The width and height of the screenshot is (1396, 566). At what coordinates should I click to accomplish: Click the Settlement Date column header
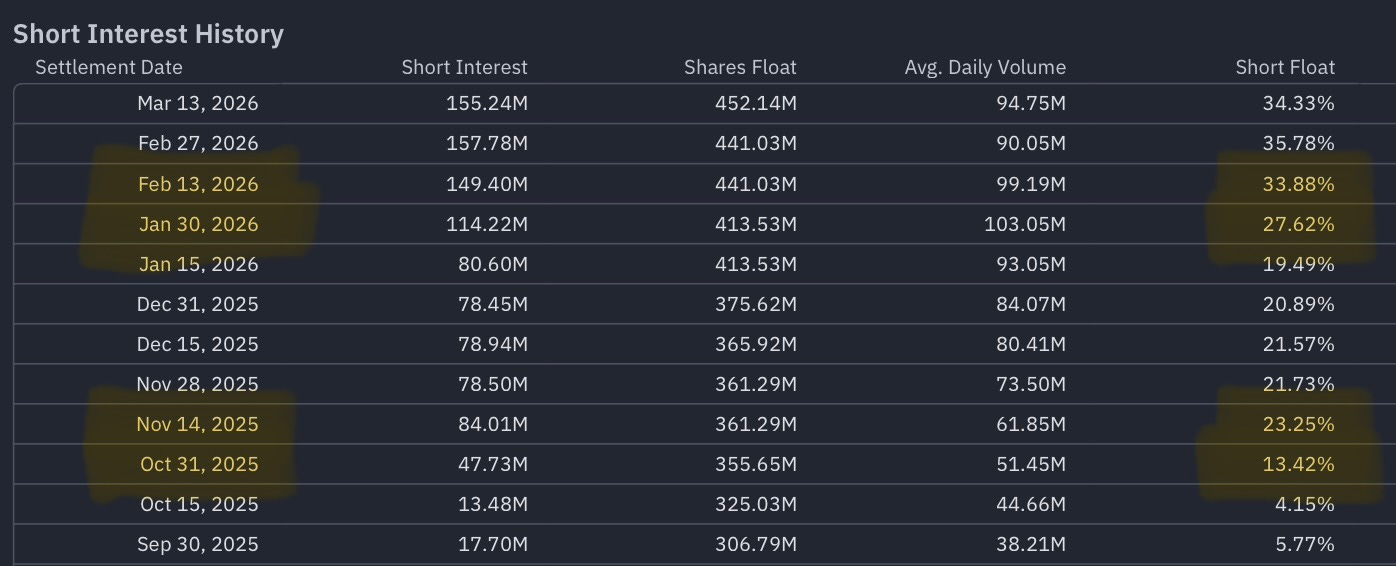pyautogui.click(x=109, y=68)
